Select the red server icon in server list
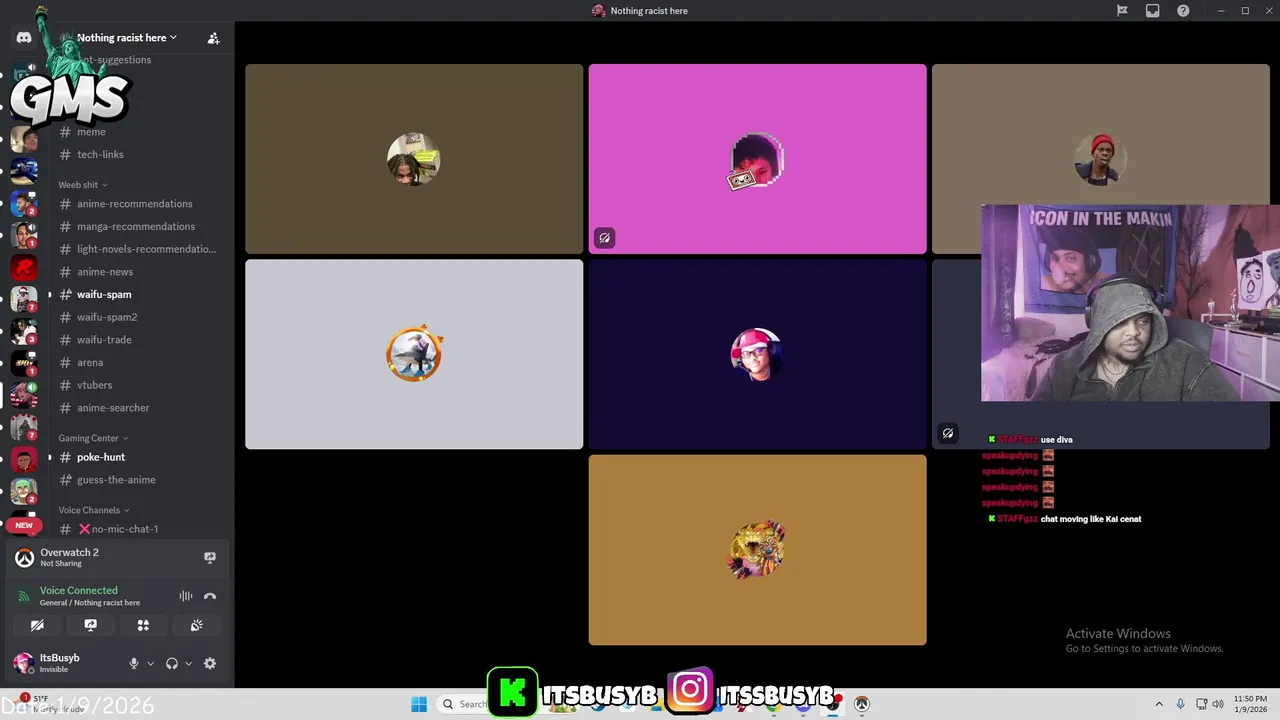The height and width of the screenshot is (720, 1280). click(x=24, y=267)
